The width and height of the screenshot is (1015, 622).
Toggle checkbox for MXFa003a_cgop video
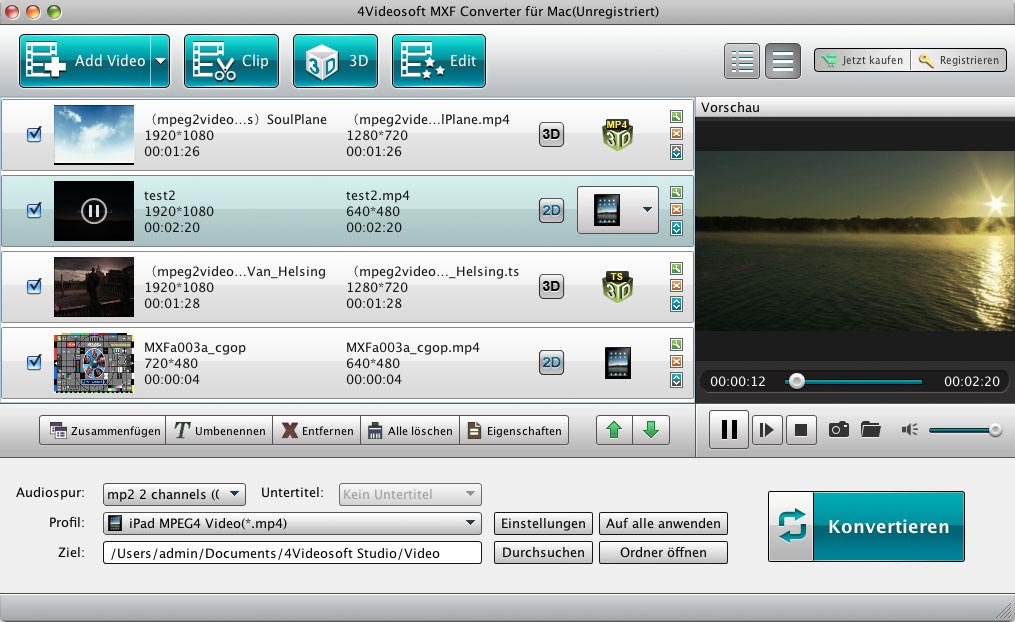[34, 362]
